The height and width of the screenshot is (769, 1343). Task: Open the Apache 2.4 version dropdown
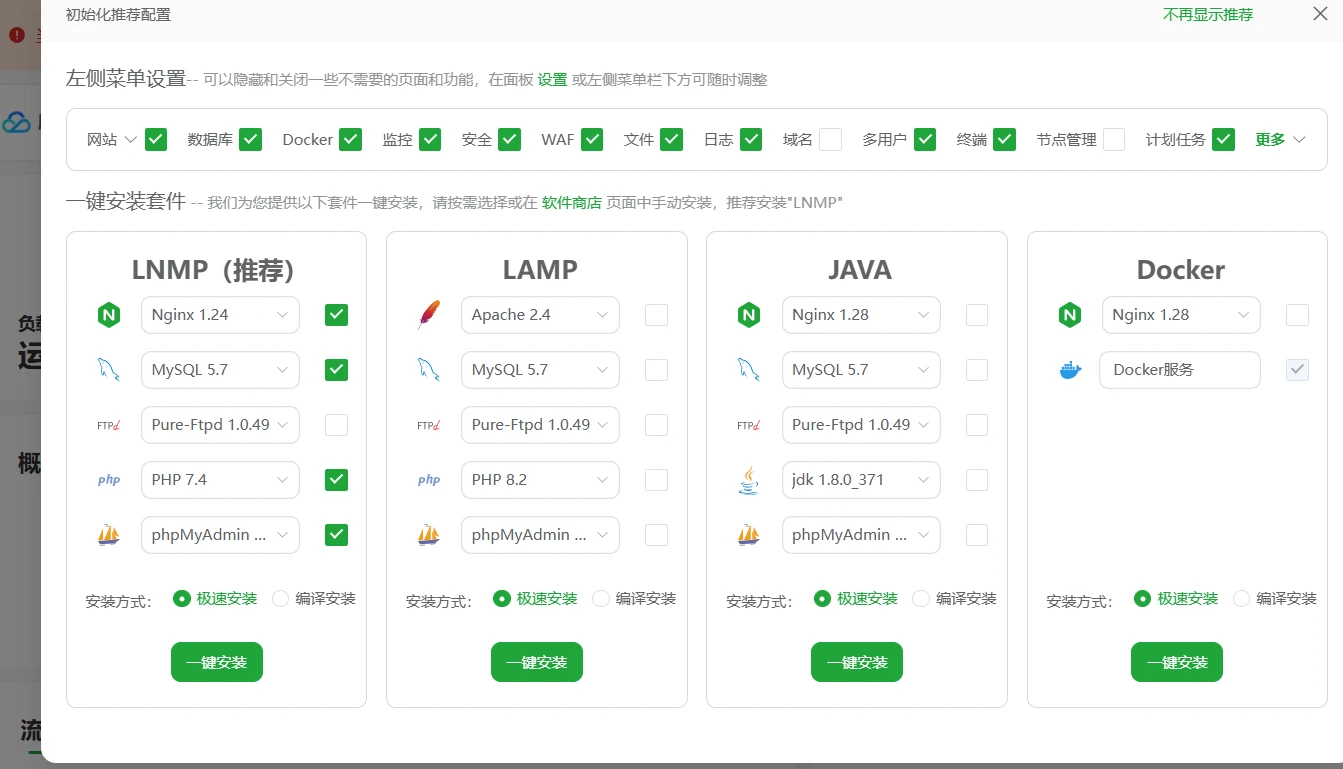pyautogui.click(x=540, y=315)
